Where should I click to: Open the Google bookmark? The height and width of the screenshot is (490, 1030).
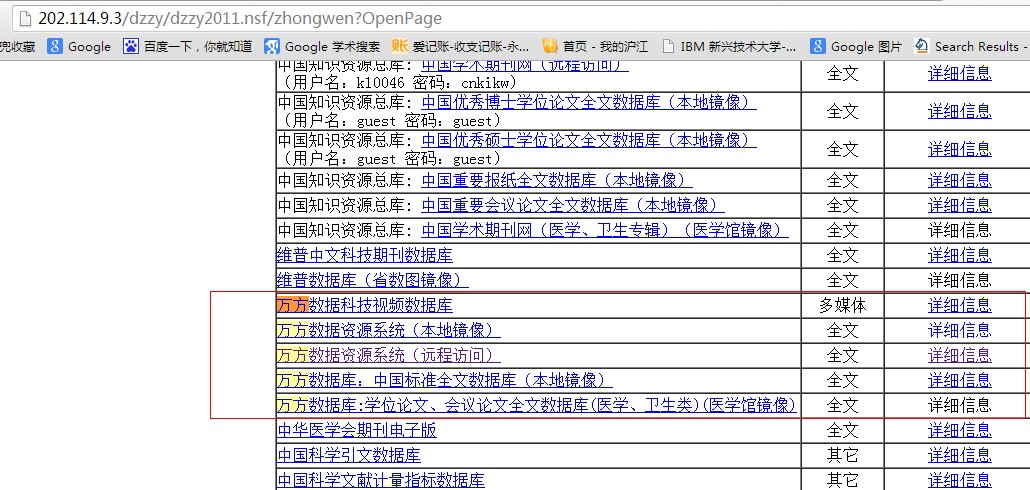79,47
